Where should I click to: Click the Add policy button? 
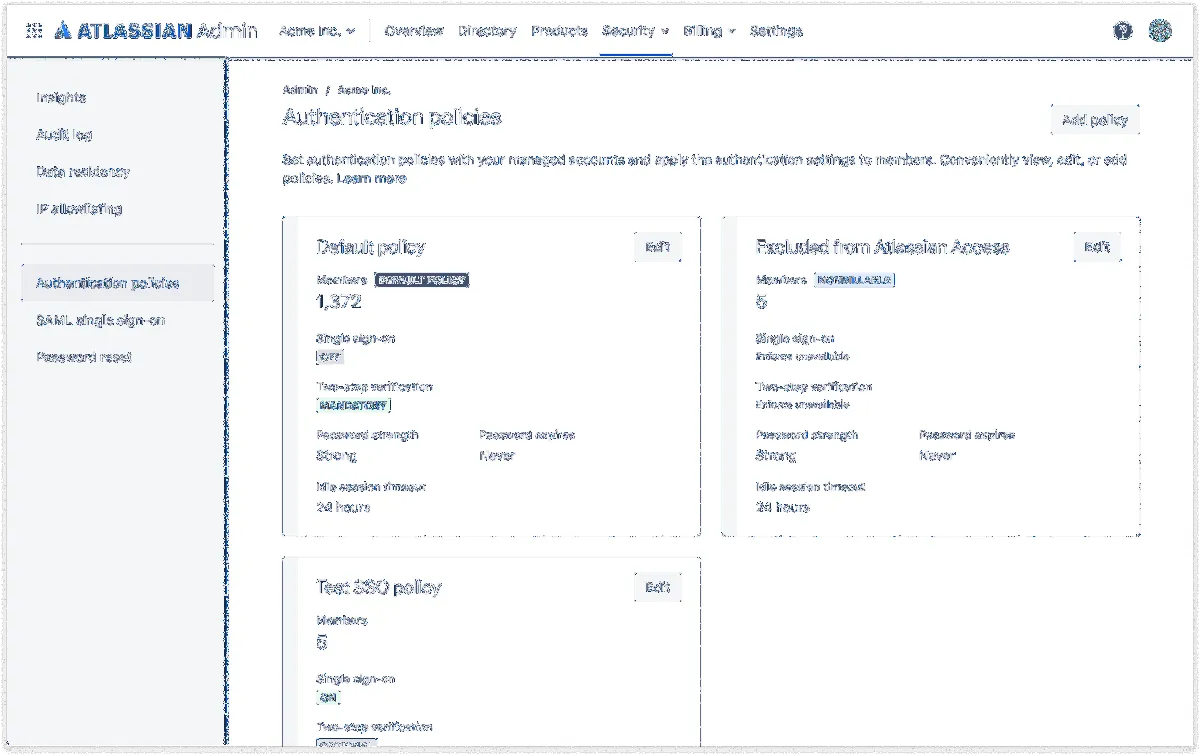tap(1095, 120)
